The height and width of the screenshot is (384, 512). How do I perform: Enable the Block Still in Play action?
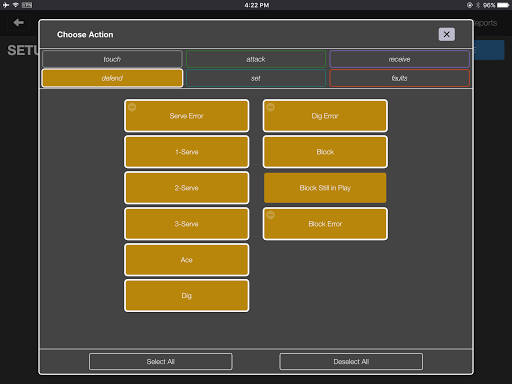coord(325,188)
